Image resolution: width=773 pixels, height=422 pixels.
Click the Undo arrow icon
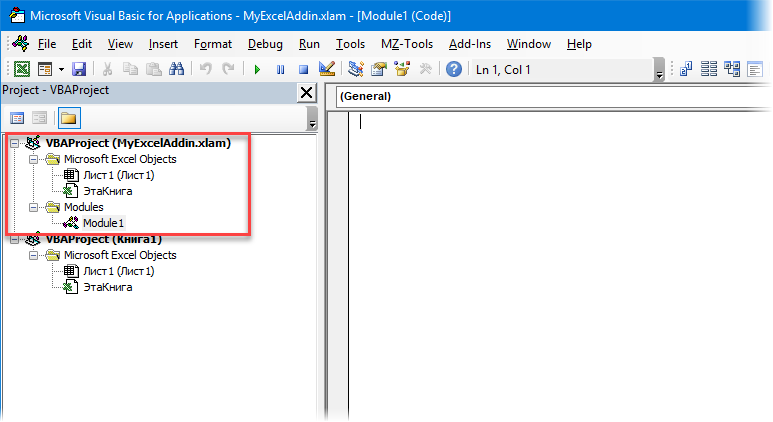(206, 69)
